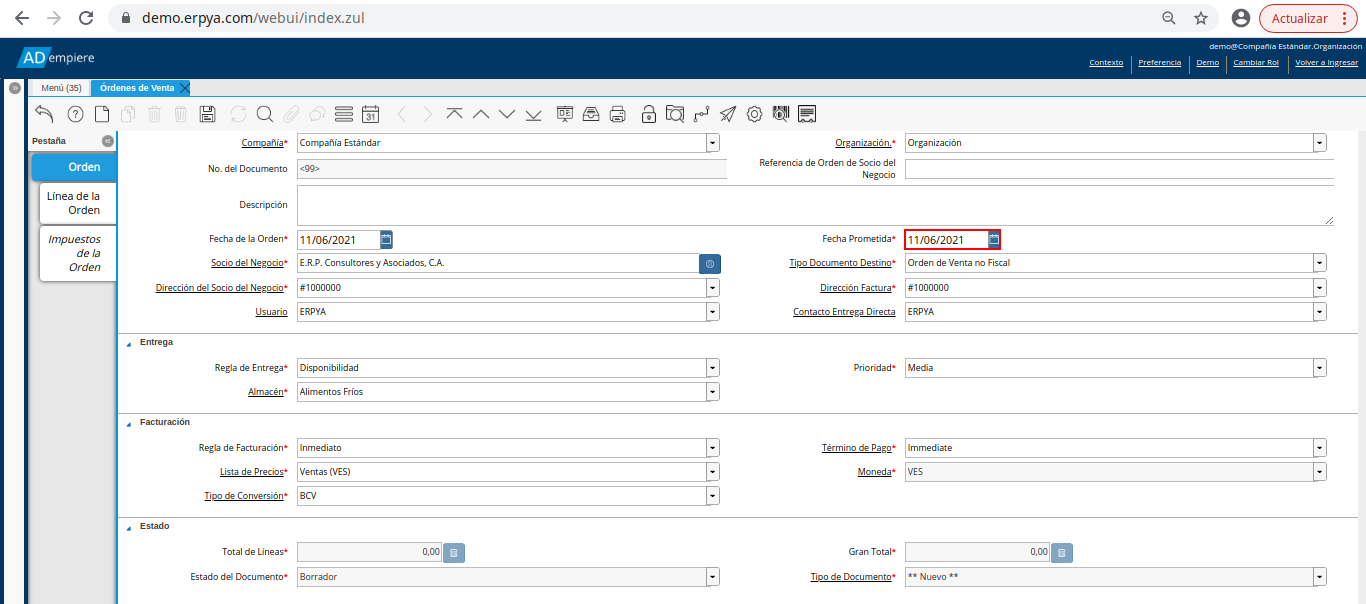Save the record using the floppy disk icon
This screenshot has width=1366, height=604.
click(208, 114)
